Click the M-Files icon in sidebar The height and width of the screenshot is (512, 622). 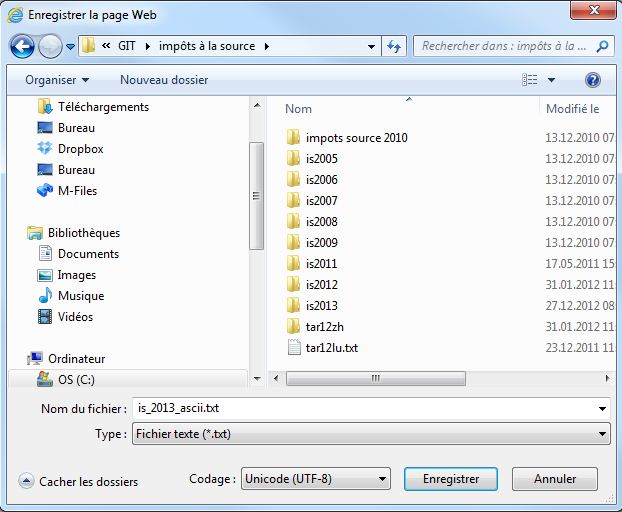click(x=45, y=190)
